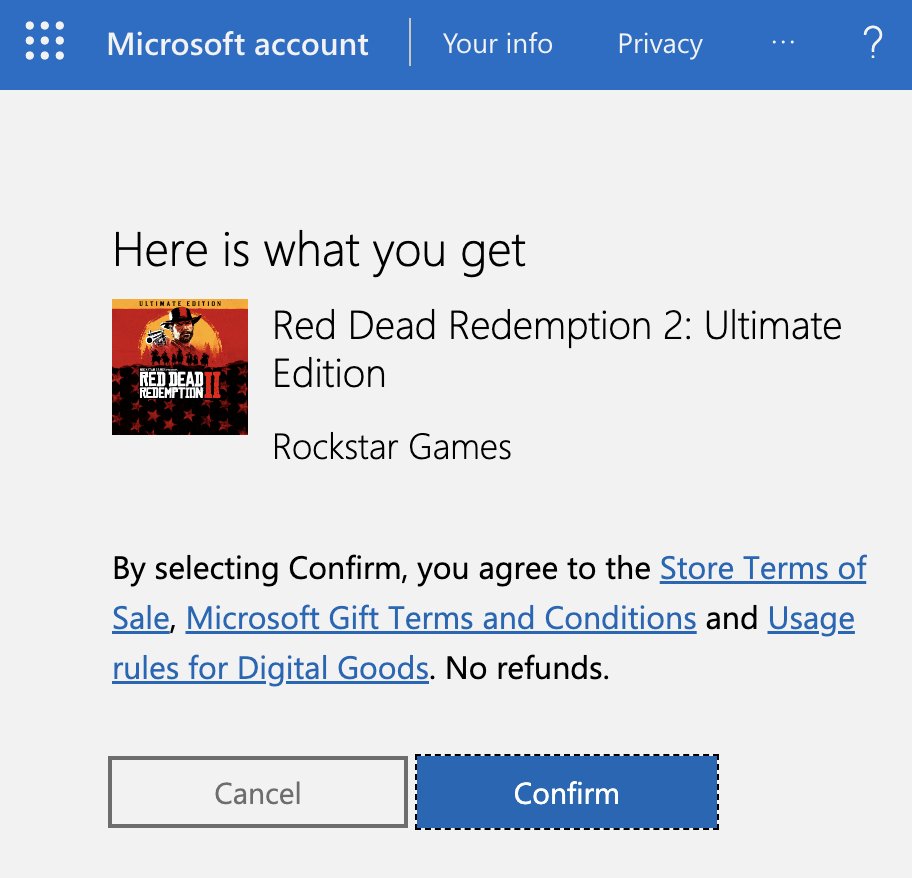Screen dimensions: 912x878
Task: Click the Red Dead Redemption II logo on cover
Action: click(178, 385)
